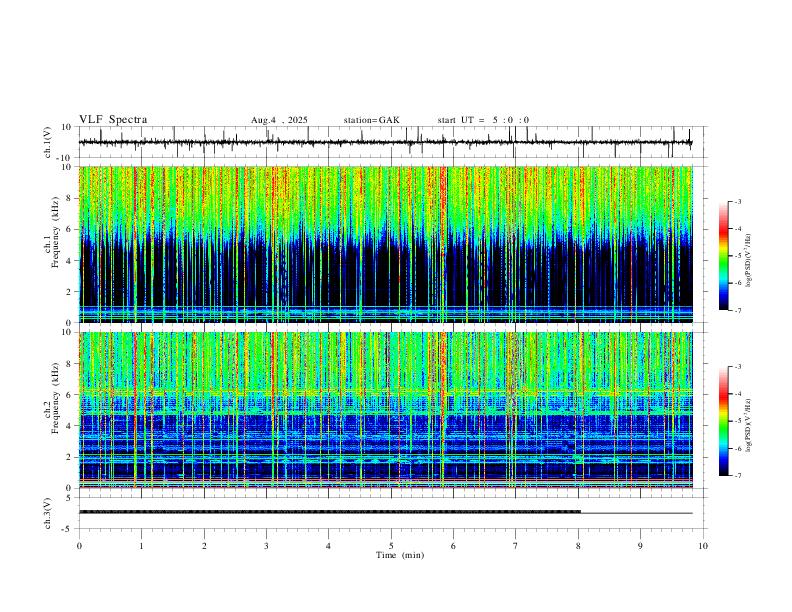Click the upper color bar for ch.1 PSD
This screenshot has height=612, width=792.
click(724, 256)
